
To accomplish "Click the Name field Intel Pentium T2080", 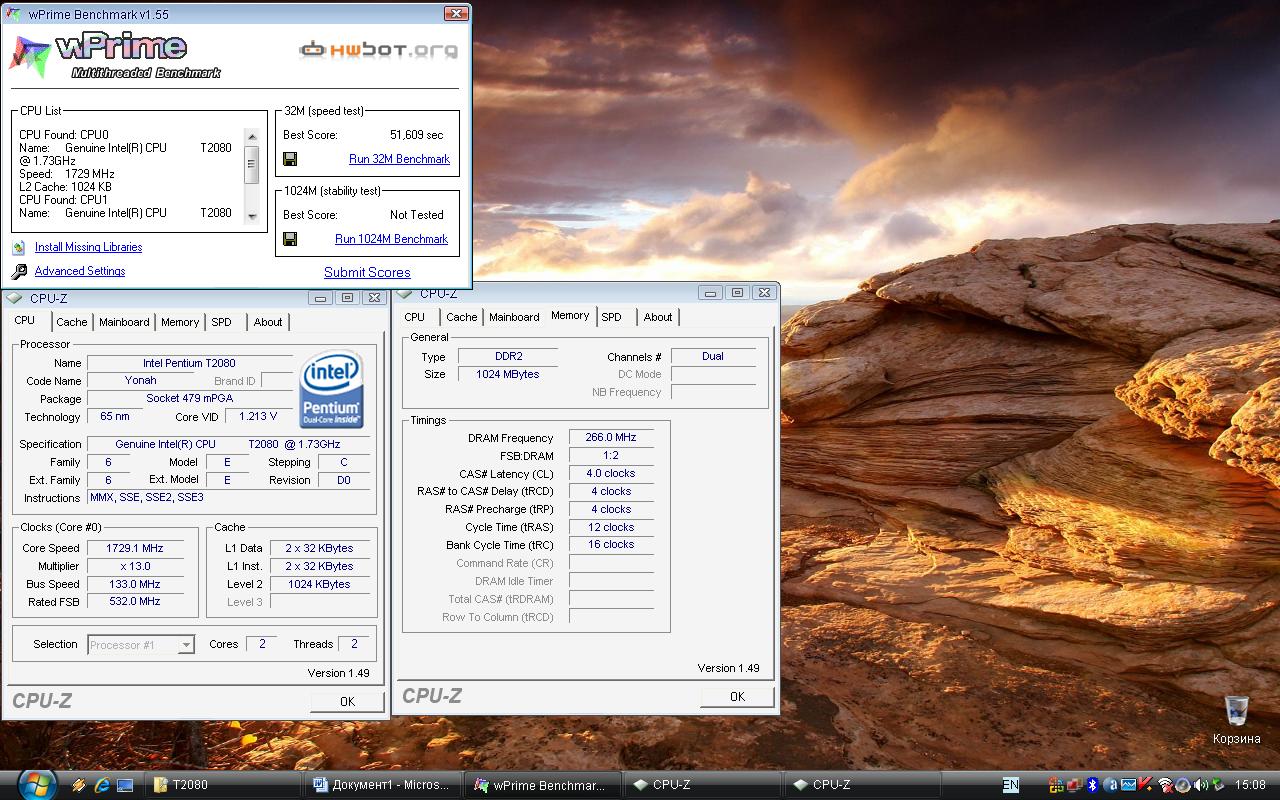I will click(190, 363).
